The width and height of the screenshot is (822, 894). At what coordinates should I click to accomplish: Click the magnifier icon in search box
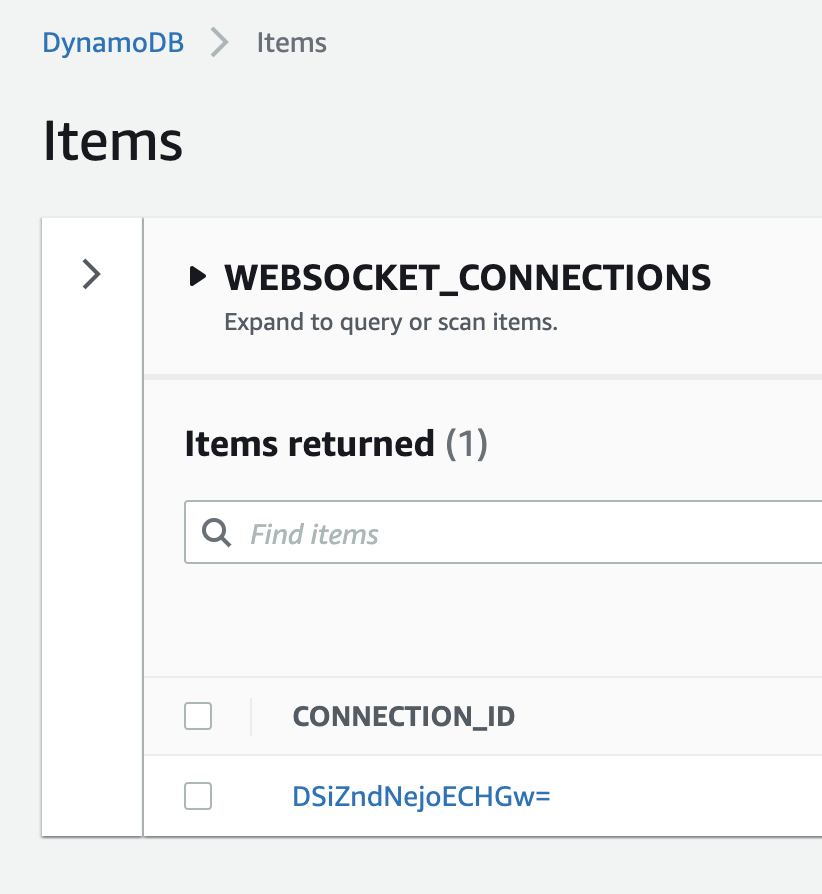[217, 533]
